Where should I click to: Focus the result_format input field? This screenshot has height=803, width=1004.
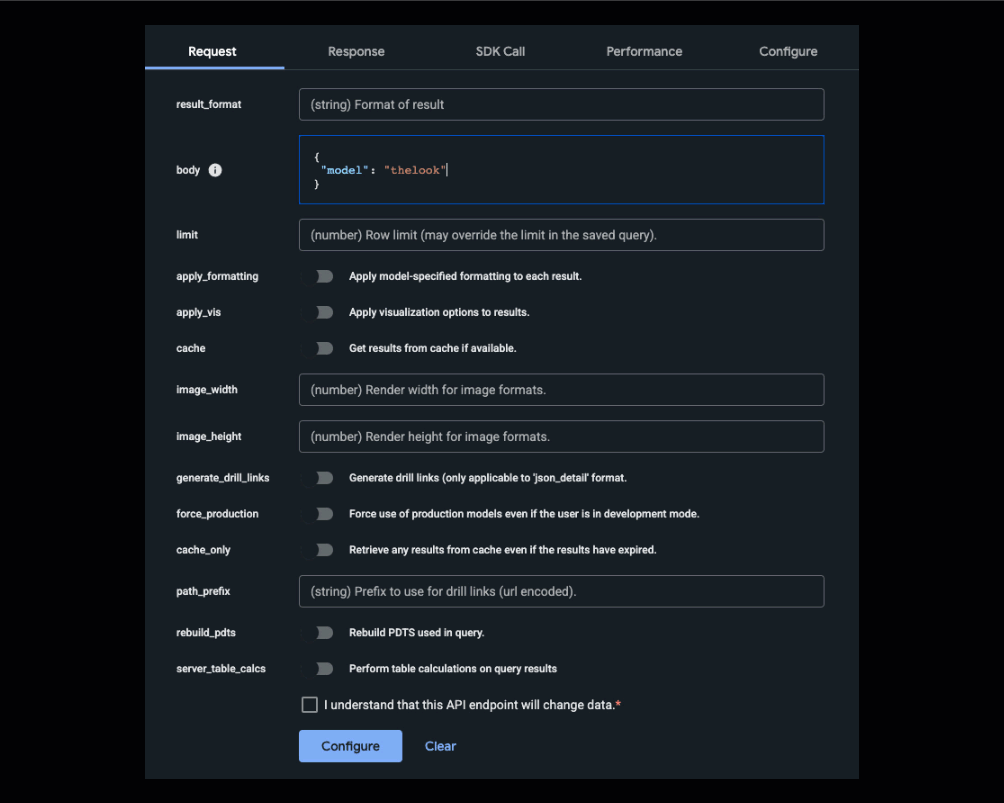[x=562, y=104]
